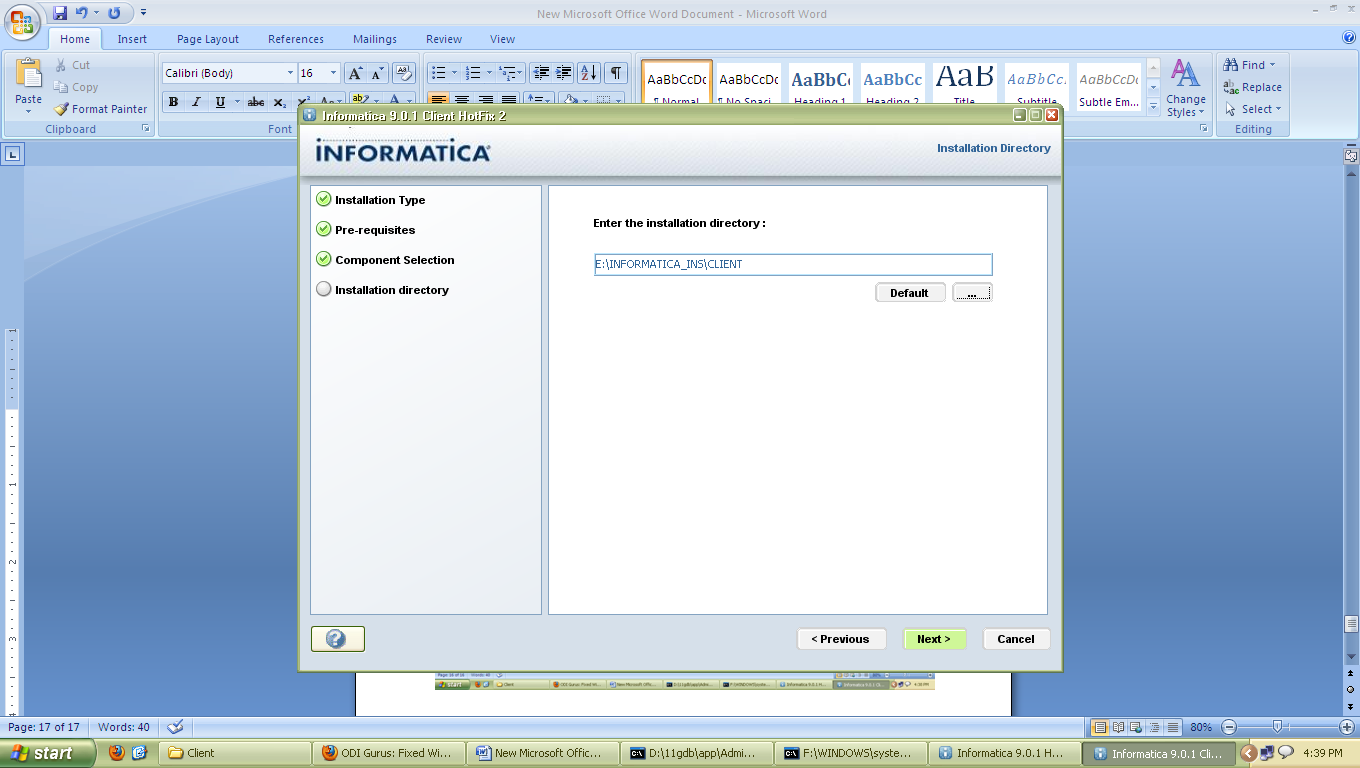This screenshot has height=768, width=1360.
Task: Apply the Normal style from gallery
Action: tap(677, 84)
